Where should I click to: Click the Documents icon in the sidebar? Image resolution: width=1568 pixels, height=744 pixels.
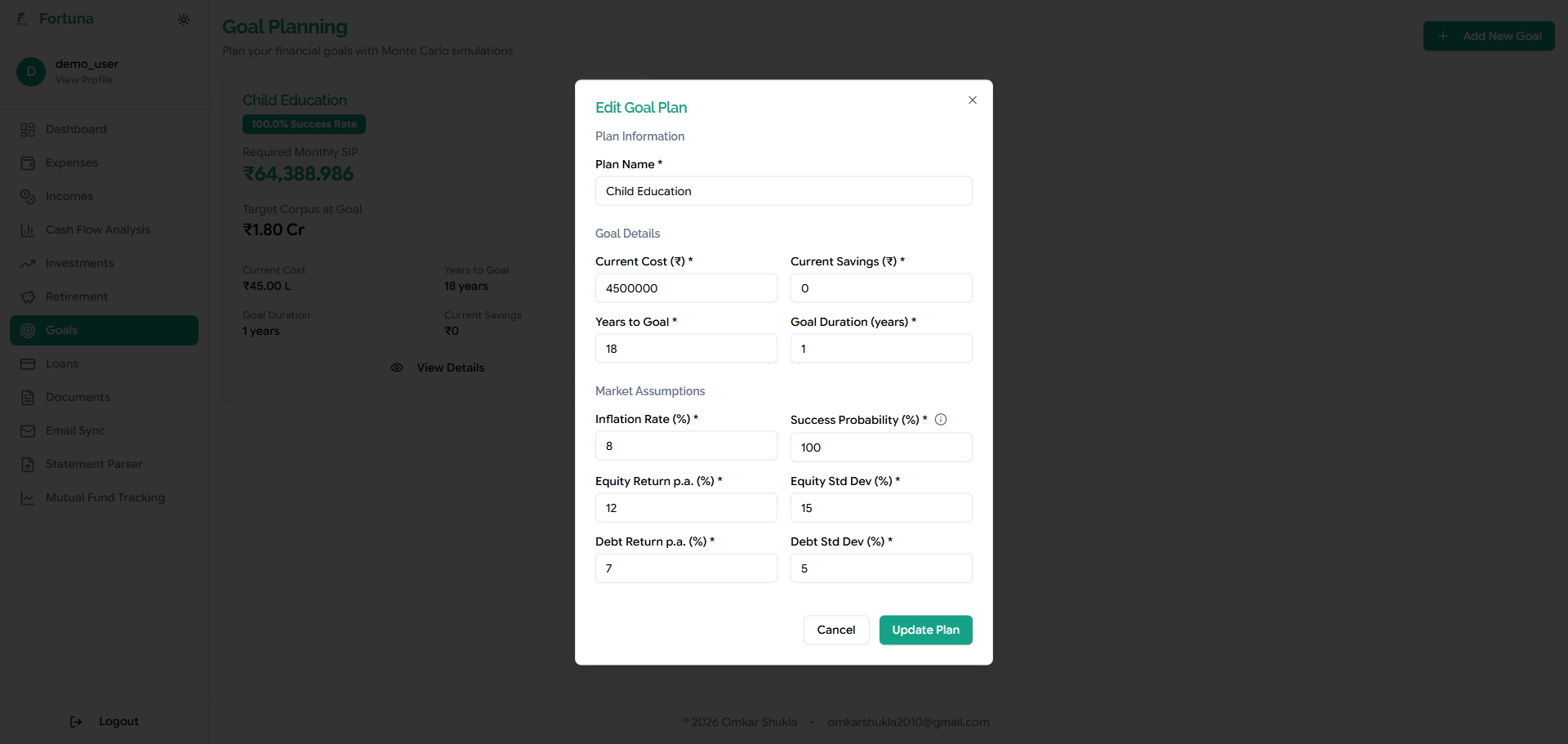28,397
